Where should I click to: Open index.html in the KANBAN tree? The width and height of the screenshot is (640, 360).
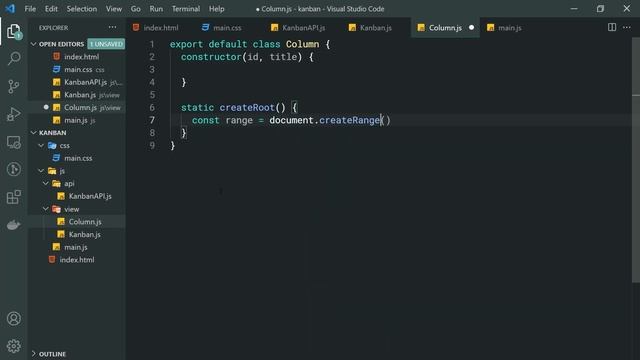click(x=77, y=260)
